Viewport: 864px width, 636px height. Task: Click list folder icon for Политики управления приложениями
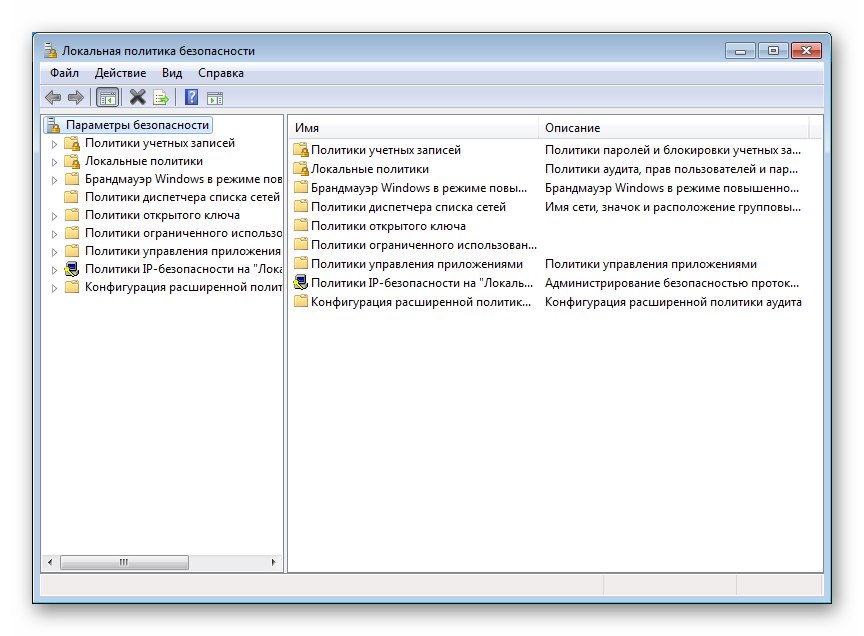pyautogui.click(x=301, y=264)
